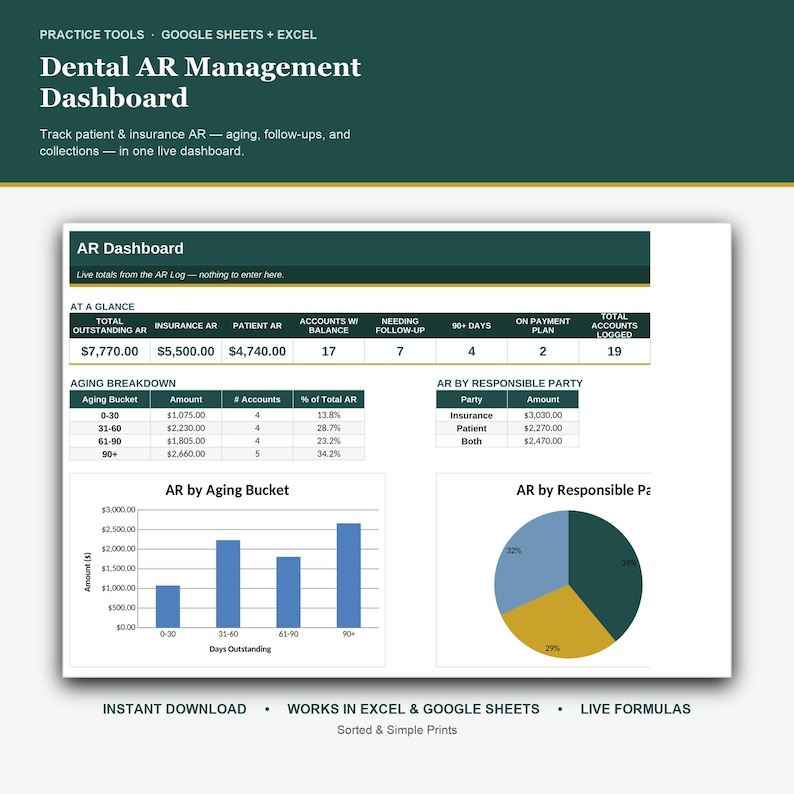794x794 pixels.
Task: Click the 'Sorted & Simple Prints' brand name
Action: tap(397, 730)
